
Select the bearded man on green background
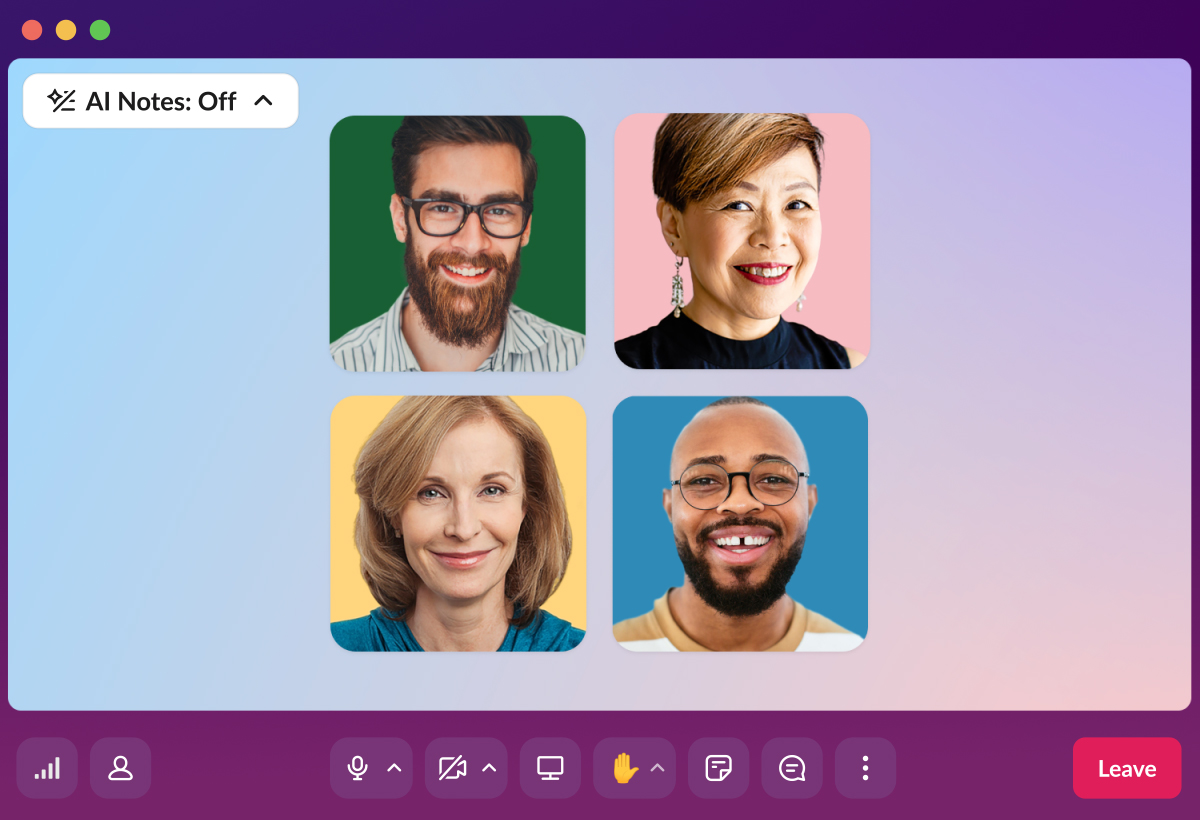click(x=458, y=243)
